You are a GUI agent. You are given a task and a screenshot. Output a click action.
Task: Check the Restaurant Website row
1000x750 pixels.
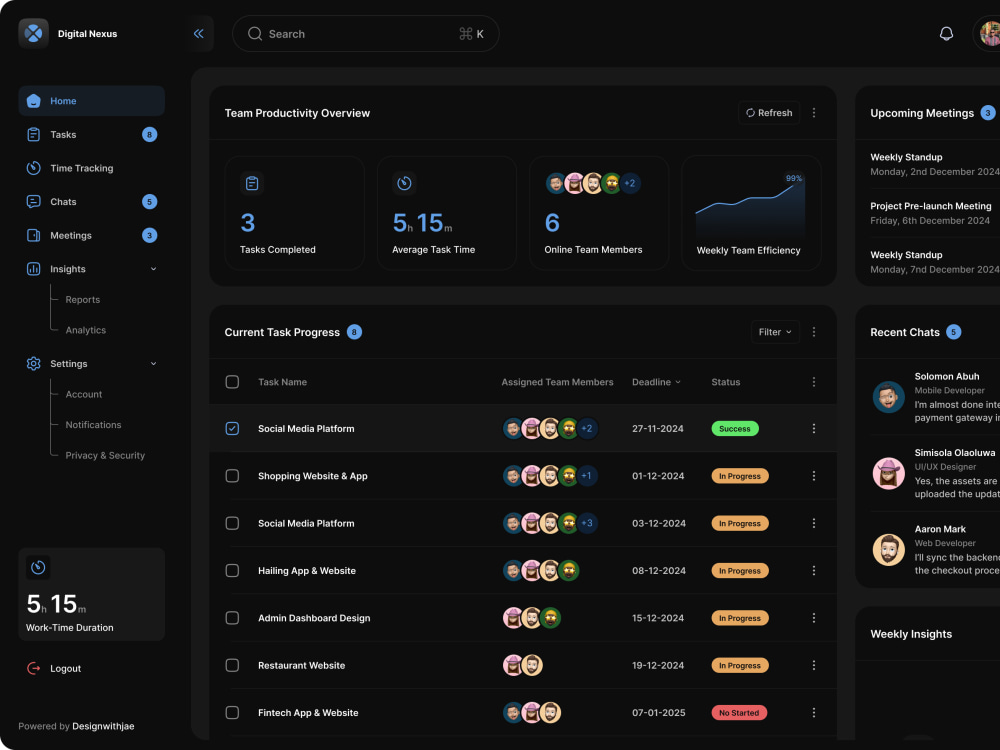[232, 665]
